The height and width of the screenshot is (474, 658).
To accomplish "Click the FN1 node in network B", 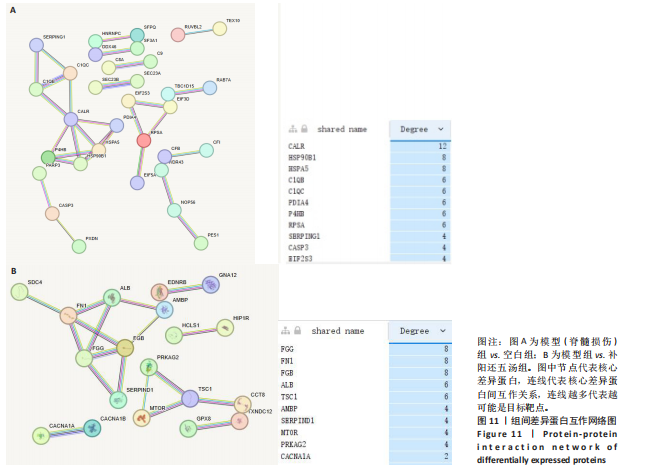I will click(x=68, y=316).
